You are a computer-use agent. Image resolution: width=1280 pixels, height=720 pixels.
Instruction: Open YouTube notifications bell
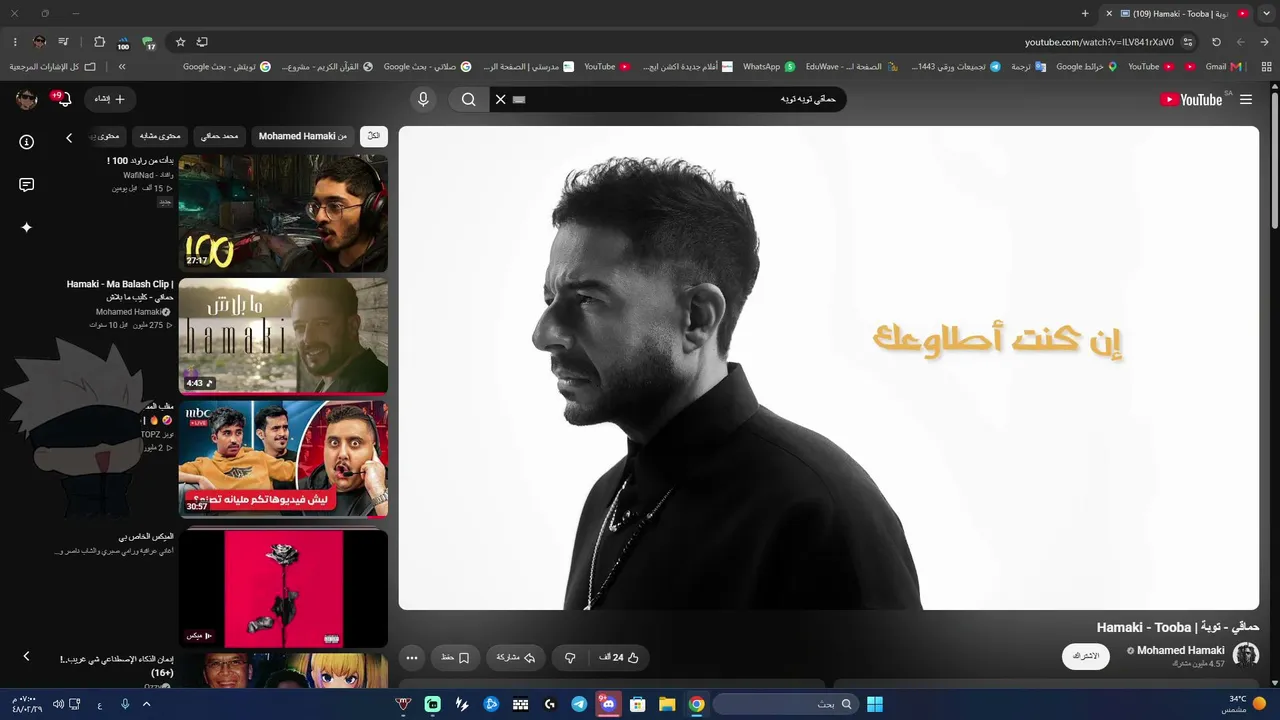coord(65,99)
